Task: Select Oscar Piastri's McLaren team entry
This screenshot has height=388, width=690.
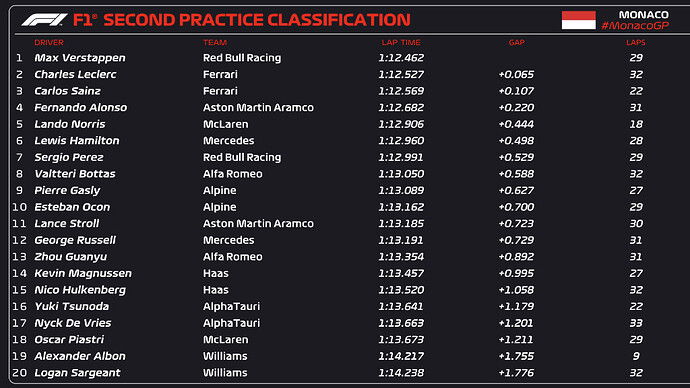Action: [x=226, y=340]
